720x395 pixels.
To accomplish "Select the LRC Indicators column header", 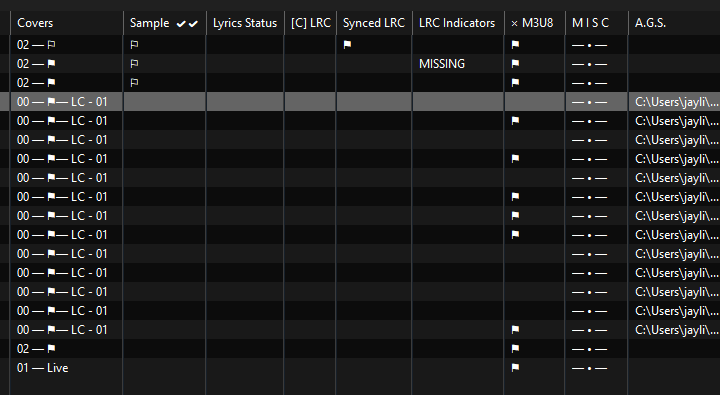I will click(x=457, y=23).
